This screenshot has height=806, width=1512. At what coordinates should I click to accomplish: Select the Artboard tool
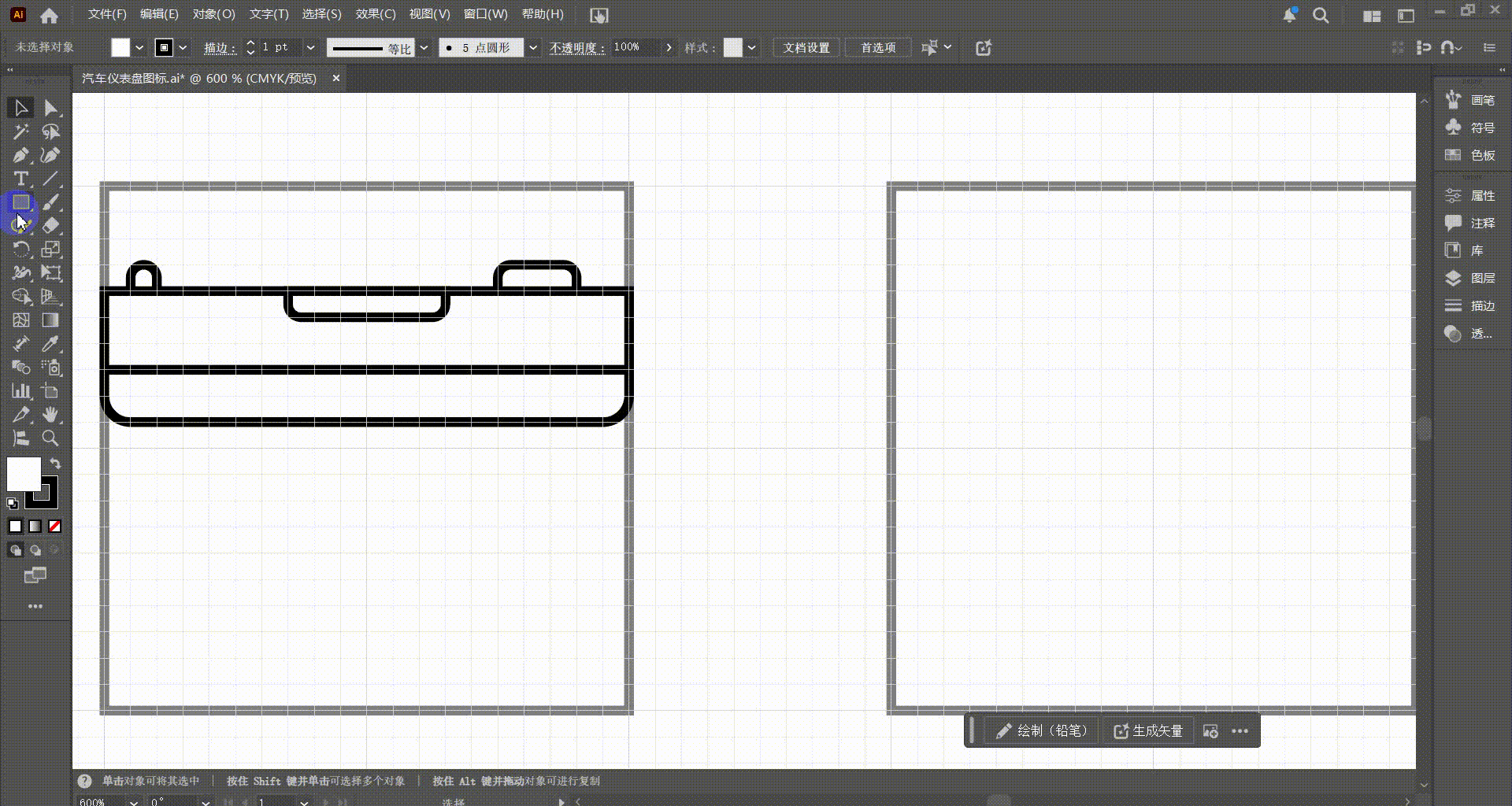50,391
